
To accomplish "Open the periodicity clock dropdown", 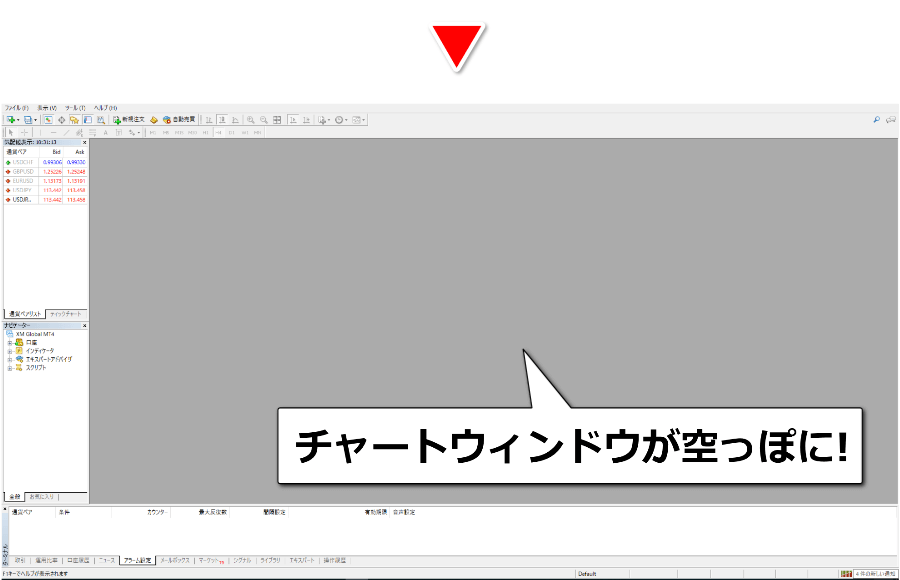I will (341, 120).
